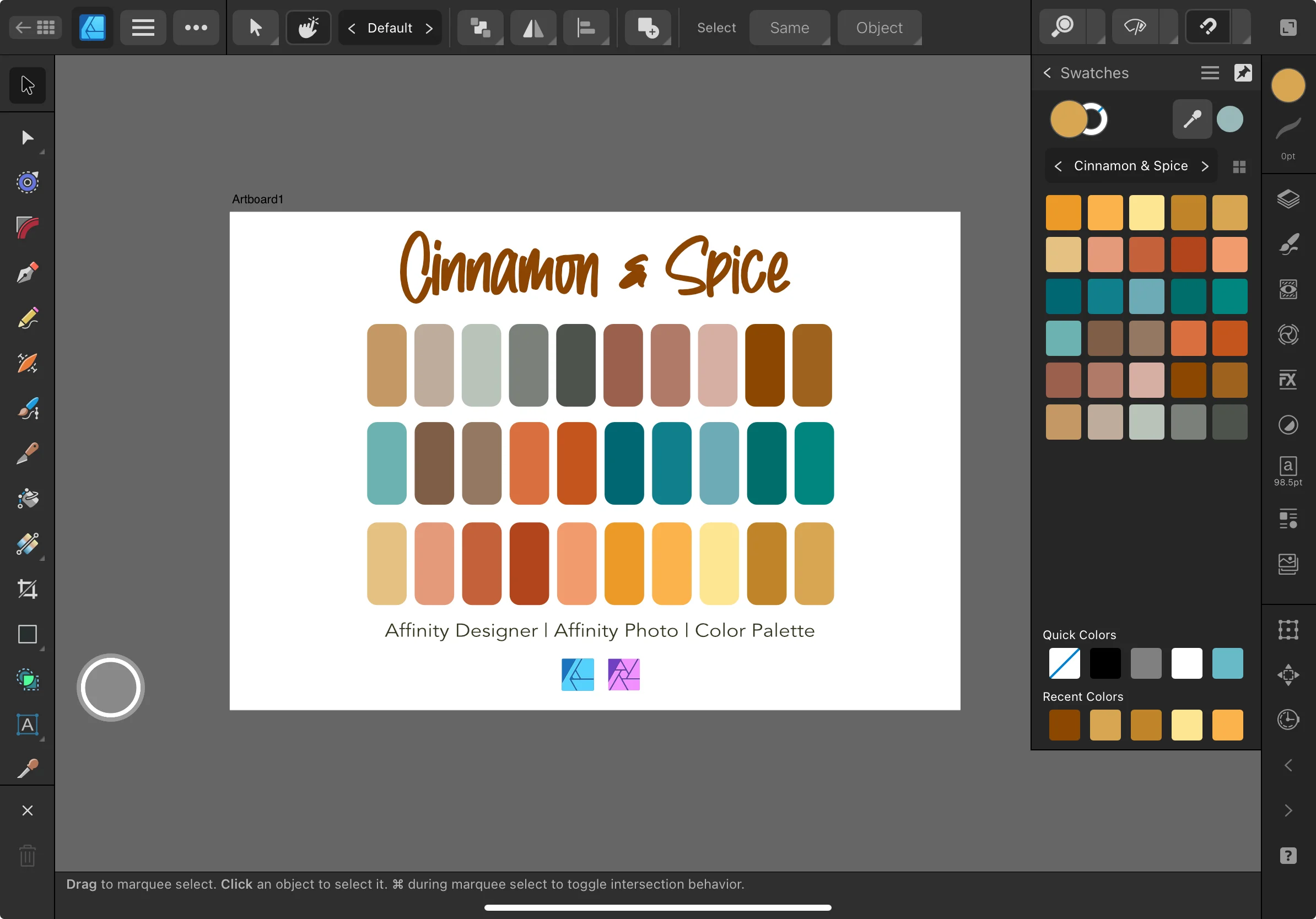Click the add/insert shape button
This screenshot has height=919, width=1316.
tap(648, 28)
